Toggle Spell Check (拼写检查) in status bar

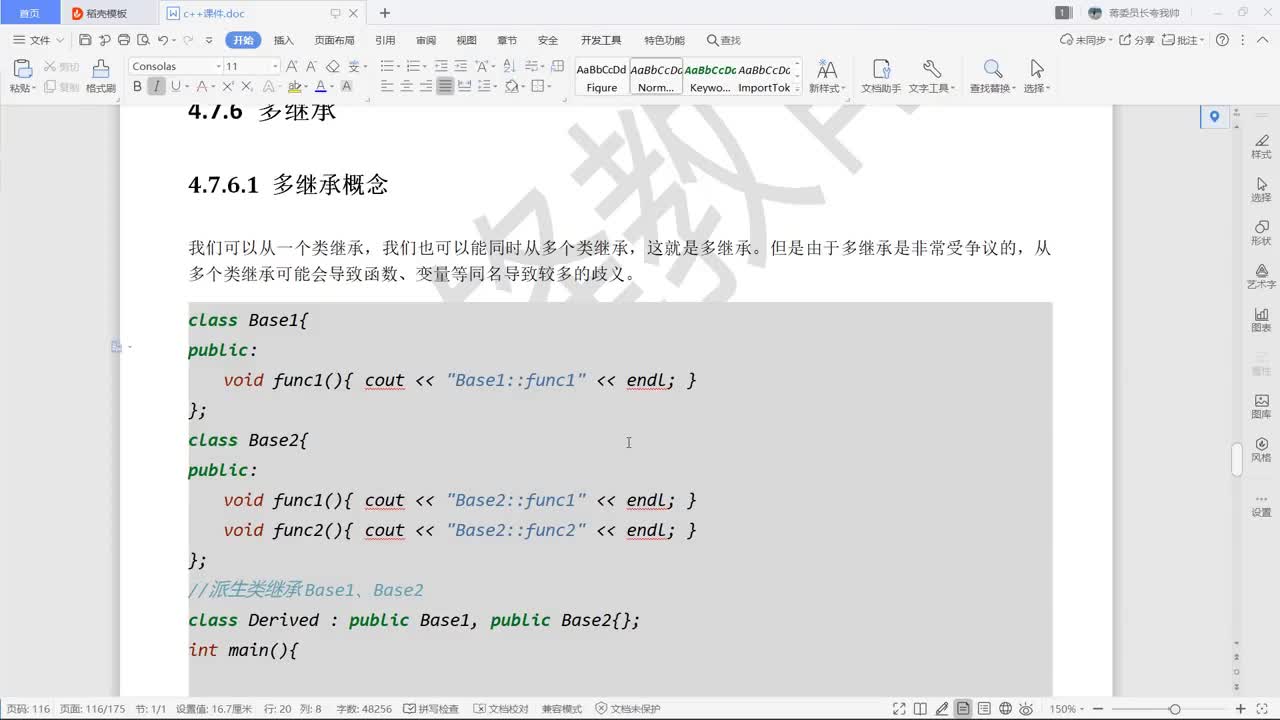(431, 709)
